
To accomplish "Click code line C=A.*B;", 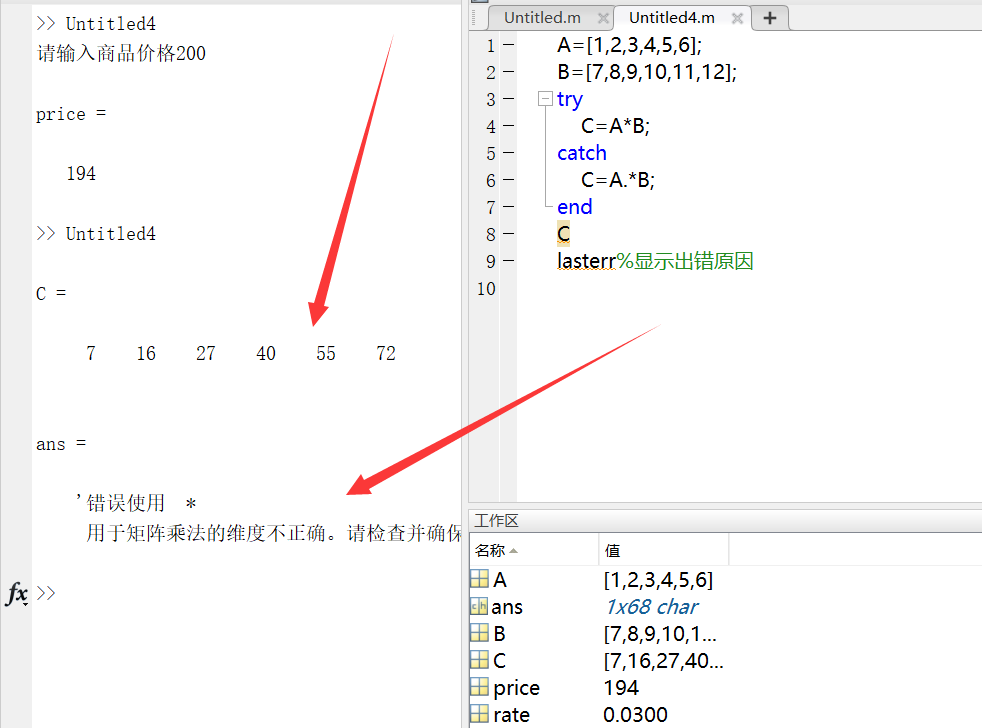I will pos(618,180).
